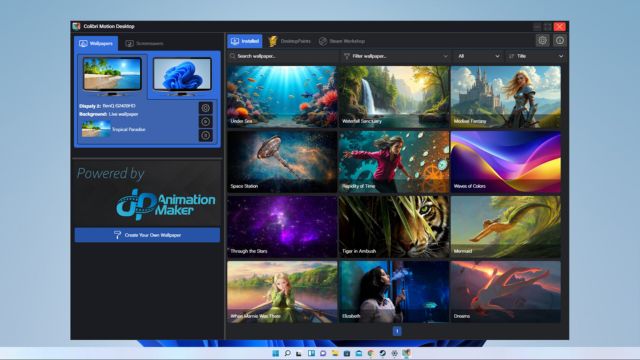Screen dimensions: 640x360
Task: Select the beach display monitor
Action: (x=112, y=76)
